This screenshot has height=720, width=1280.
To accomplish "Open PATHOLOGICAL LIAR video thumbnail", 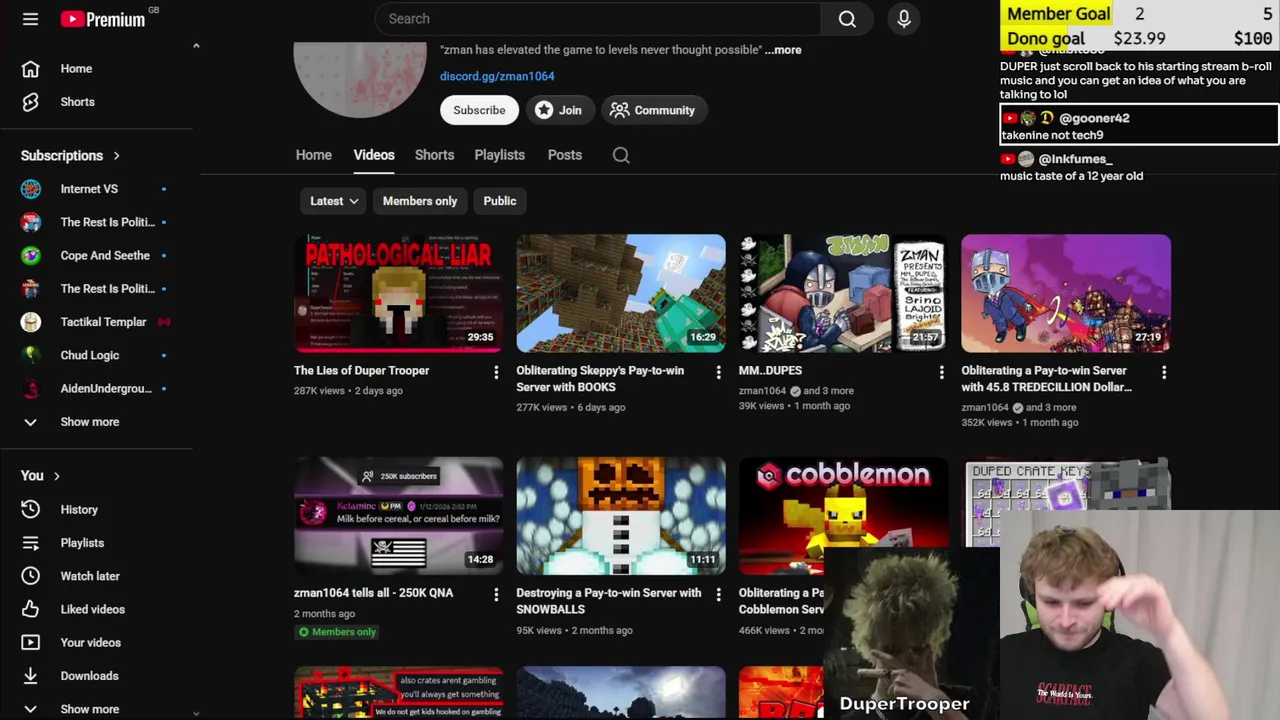I will [399, 294].
